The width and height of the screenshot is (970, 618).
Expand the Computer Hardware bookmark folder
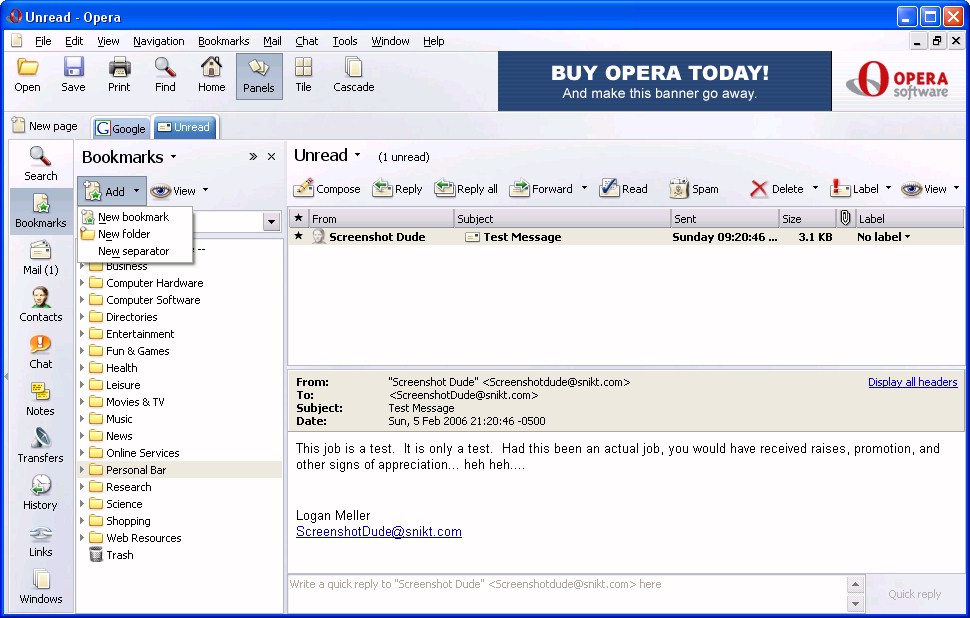82,283
